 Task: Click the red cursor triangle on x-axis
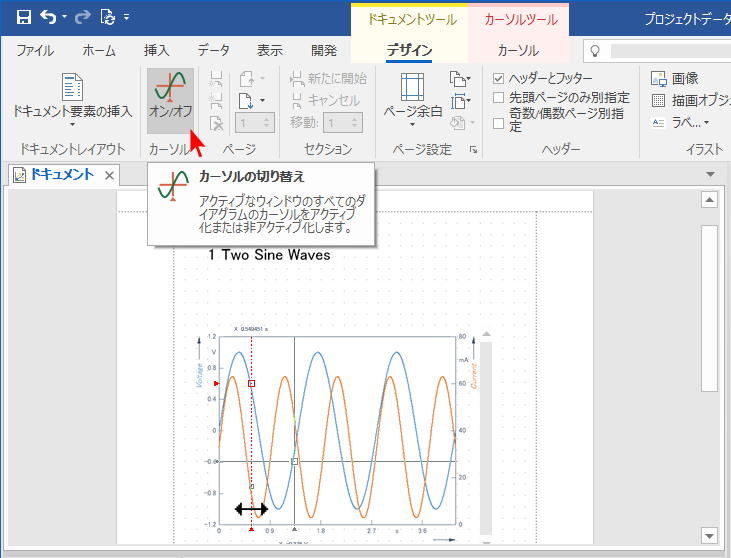[x=252, y=529]
